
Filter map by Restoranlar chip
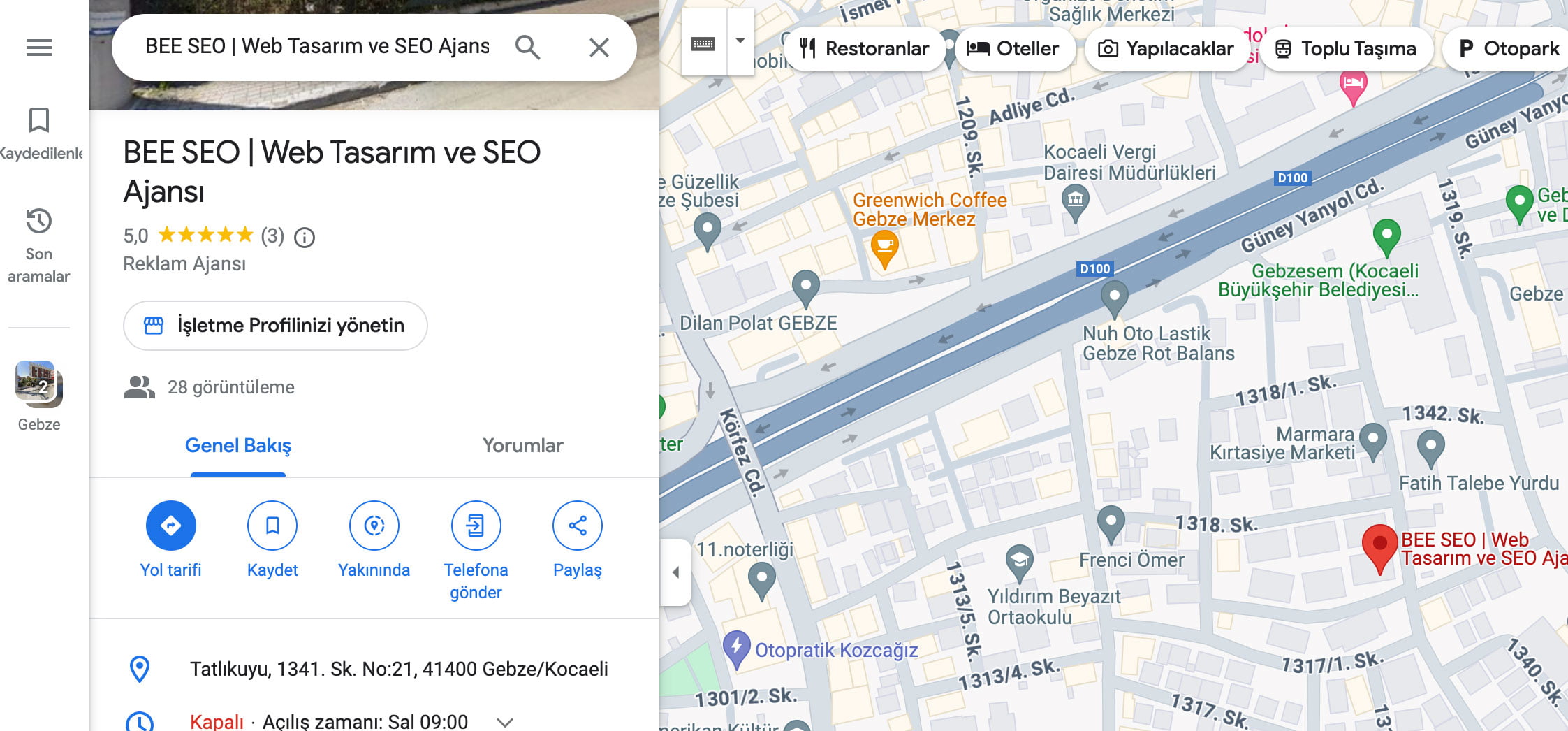click(x=864, y=49)
